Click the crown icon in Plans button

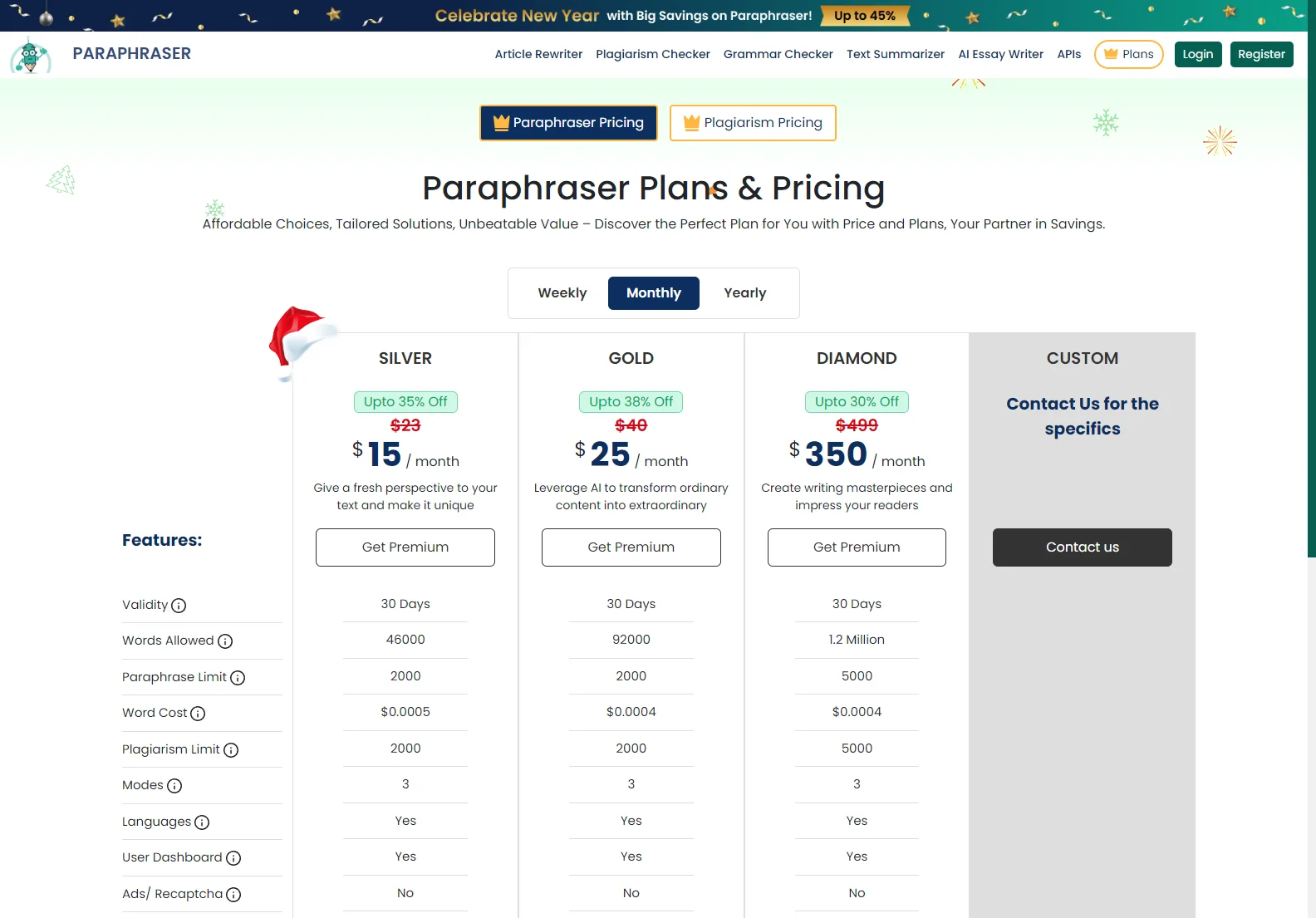[1111, 54]
